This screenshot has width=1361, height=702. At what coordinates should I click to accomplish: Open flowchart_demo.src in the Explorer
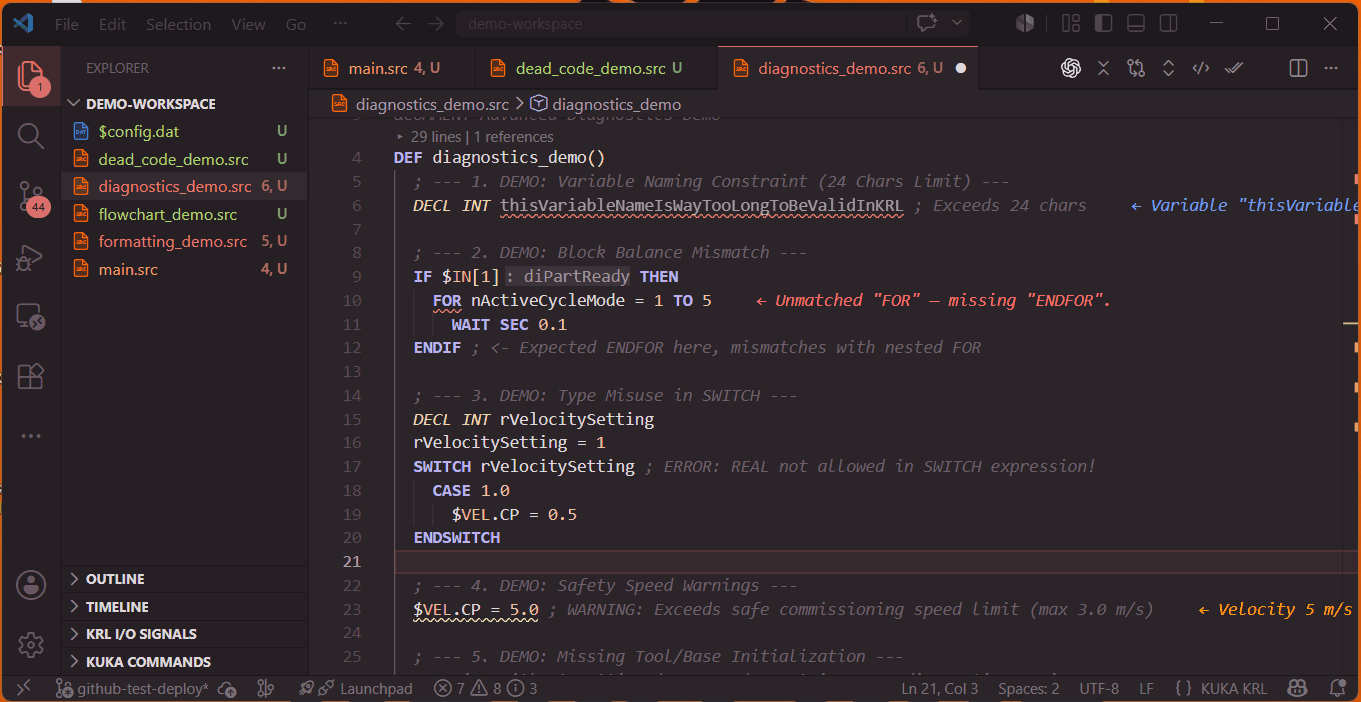pyautogui.click(x=185, y=214)
